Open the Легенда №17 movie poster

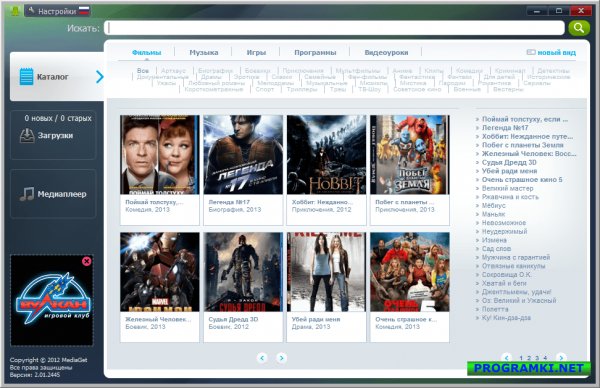[x=243, y=155]
